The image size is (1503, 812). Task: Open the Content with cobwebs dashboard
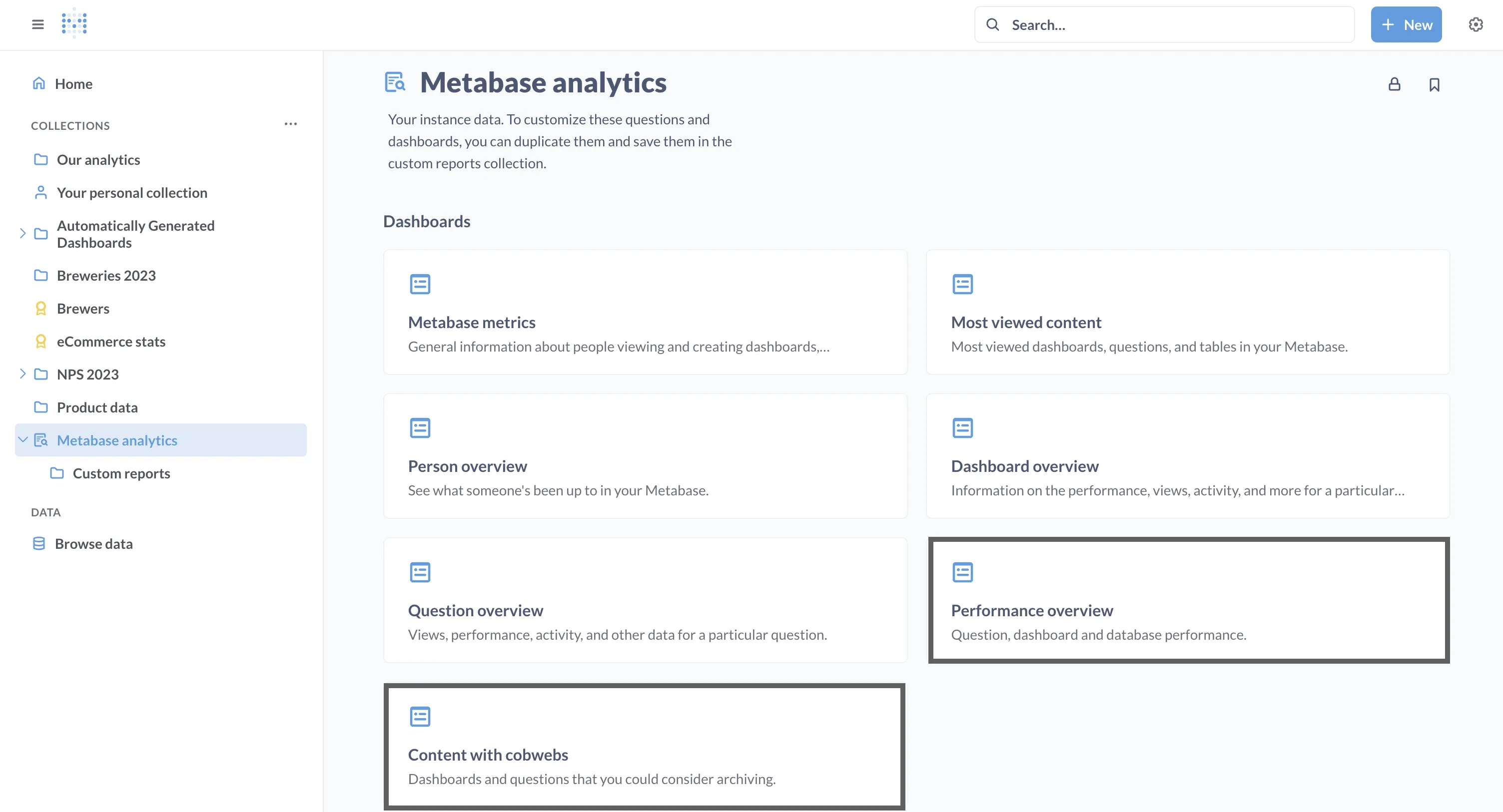488,754
